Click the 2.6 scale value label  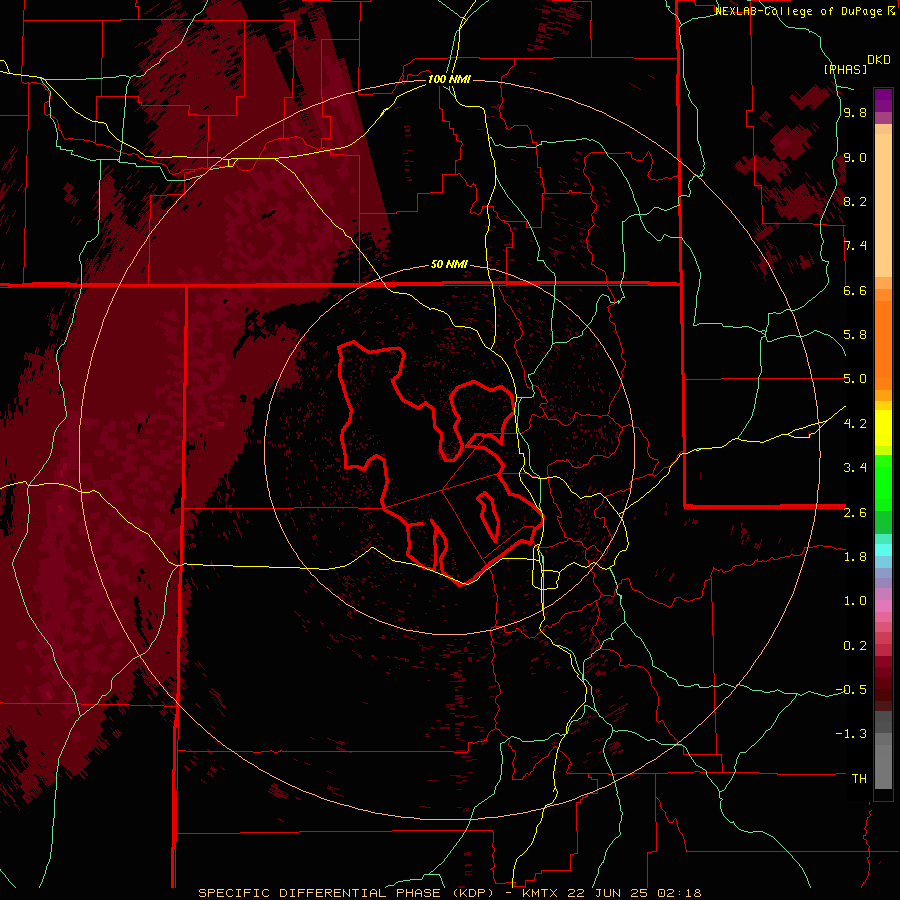click(855, 512)
